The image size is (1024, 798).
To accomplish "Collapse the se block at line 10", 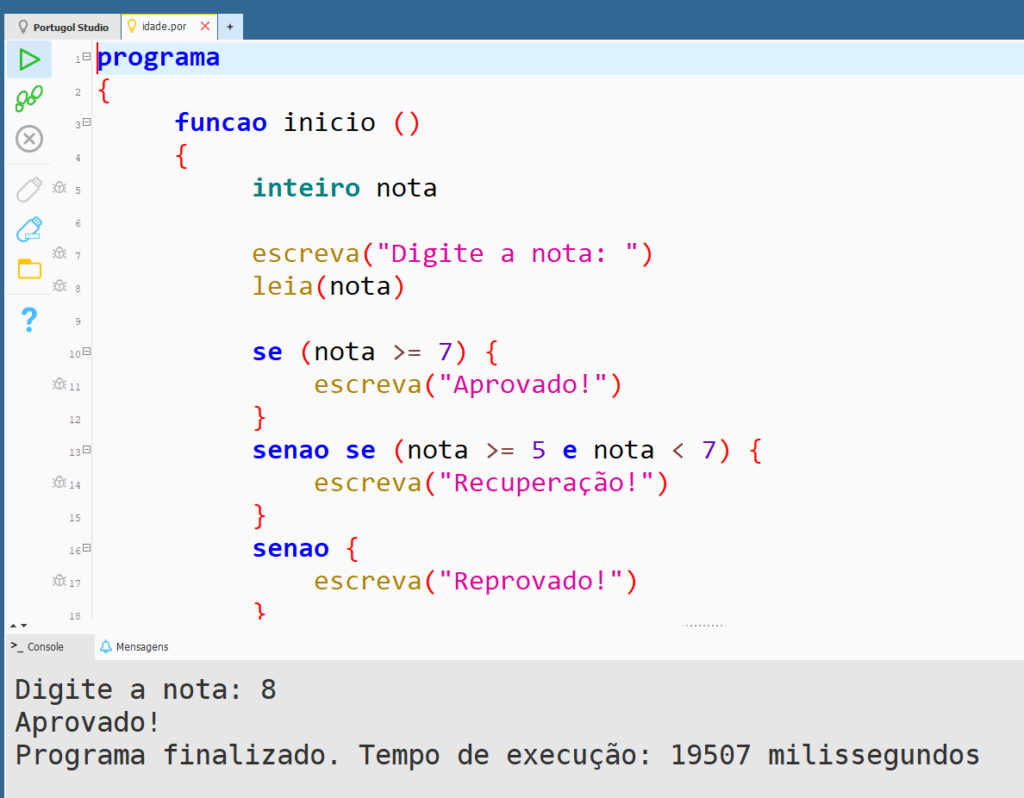I will 87,352.
